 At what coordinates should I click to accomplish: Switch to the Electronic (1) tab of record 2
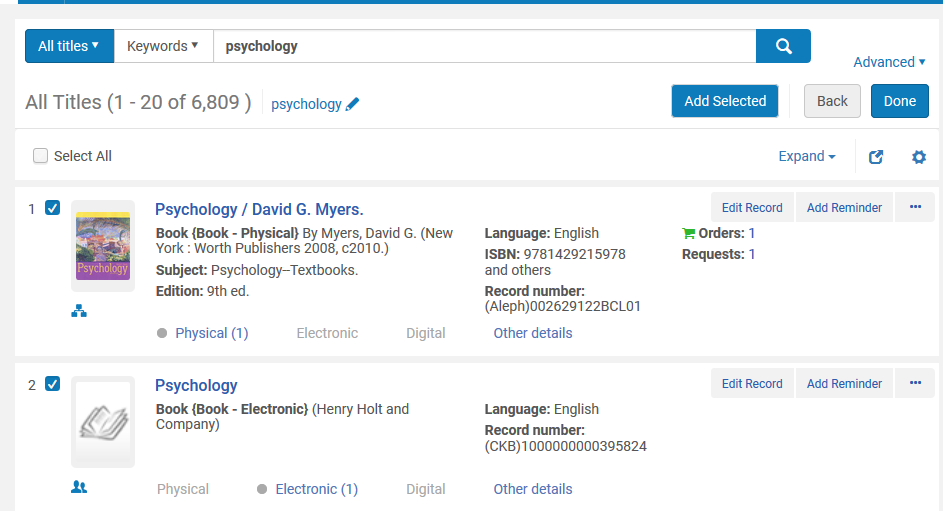(316, 489)
